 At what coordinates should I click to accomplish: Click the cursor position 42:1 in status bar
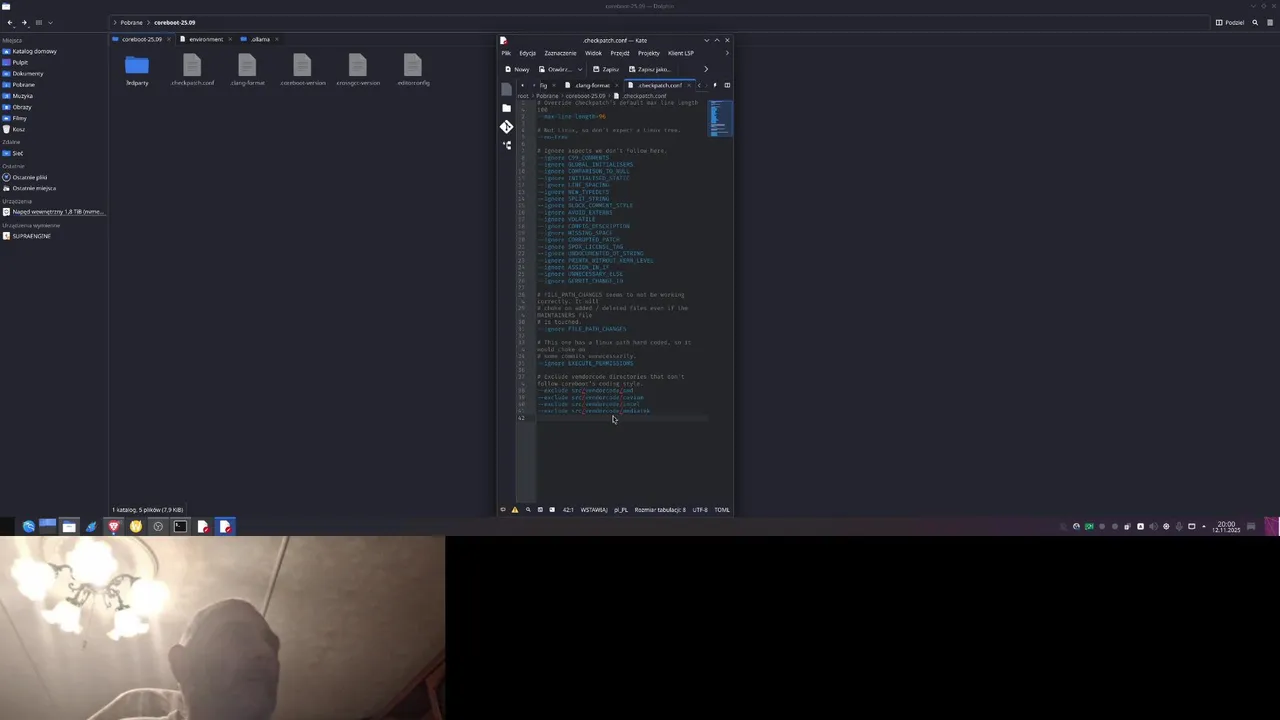pos(567,510)
